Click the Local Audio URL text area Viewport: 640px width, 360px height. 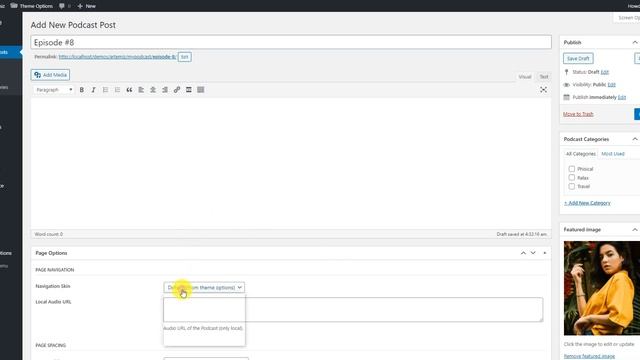pos(353,310)
